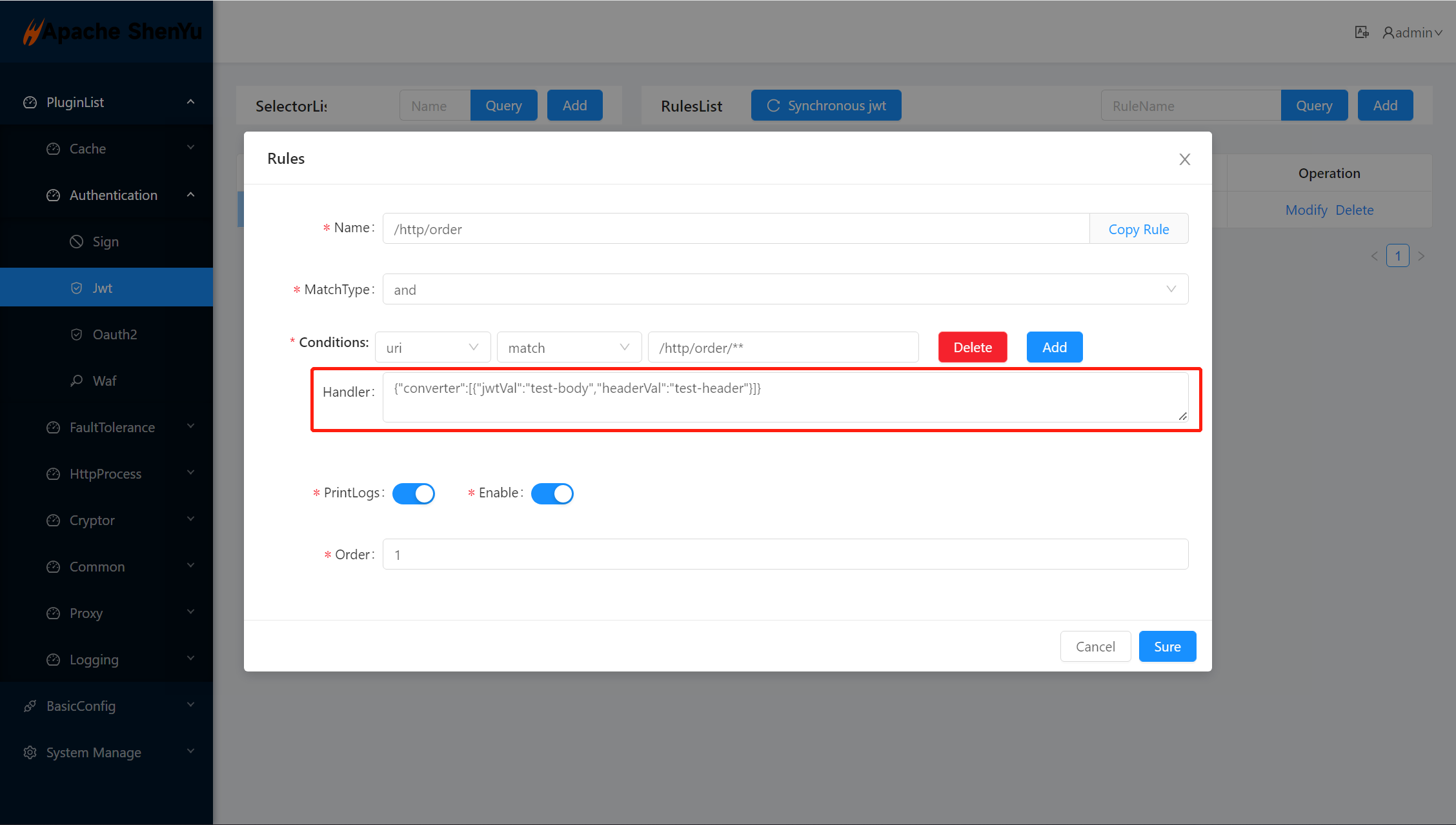
Task: Click the Copy Rule button
Action: (1138, 229)
